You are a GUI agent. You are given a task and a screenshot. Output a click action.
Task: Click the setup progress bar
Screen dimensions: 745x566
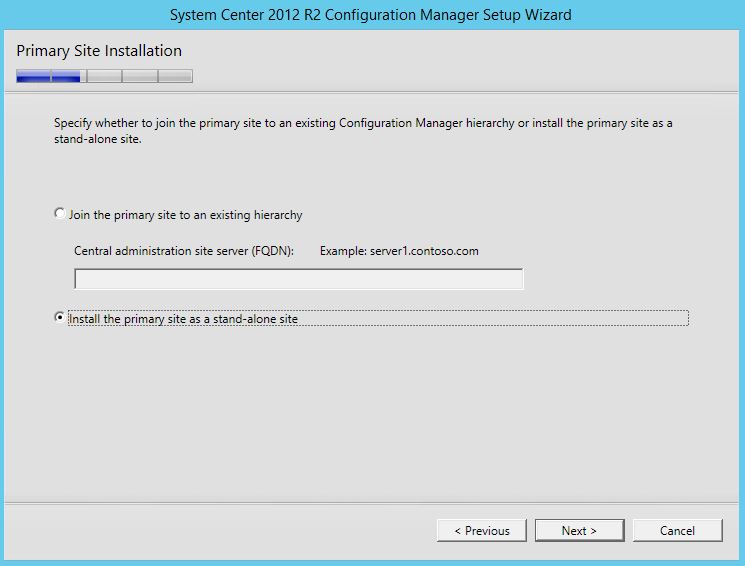[x=105, y=76]
